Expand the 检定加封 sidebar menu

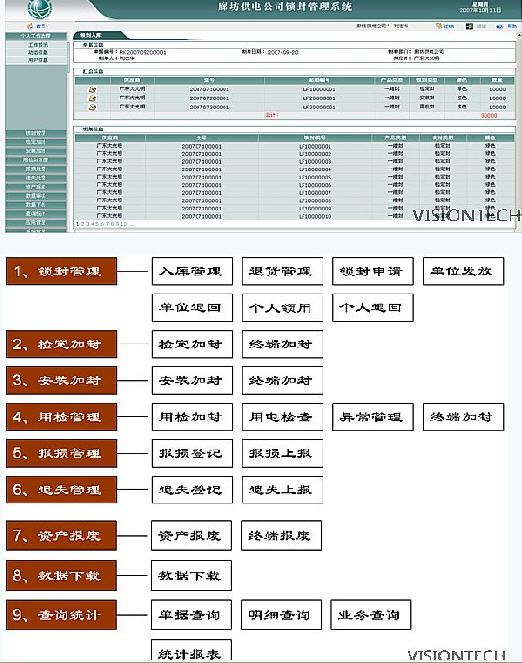(x=36, y=142)
